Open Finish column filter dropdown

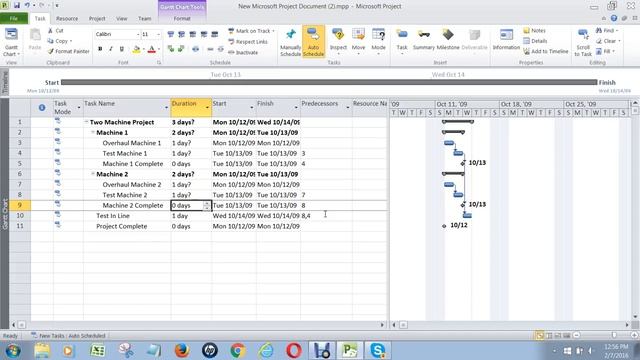(296, 107)
